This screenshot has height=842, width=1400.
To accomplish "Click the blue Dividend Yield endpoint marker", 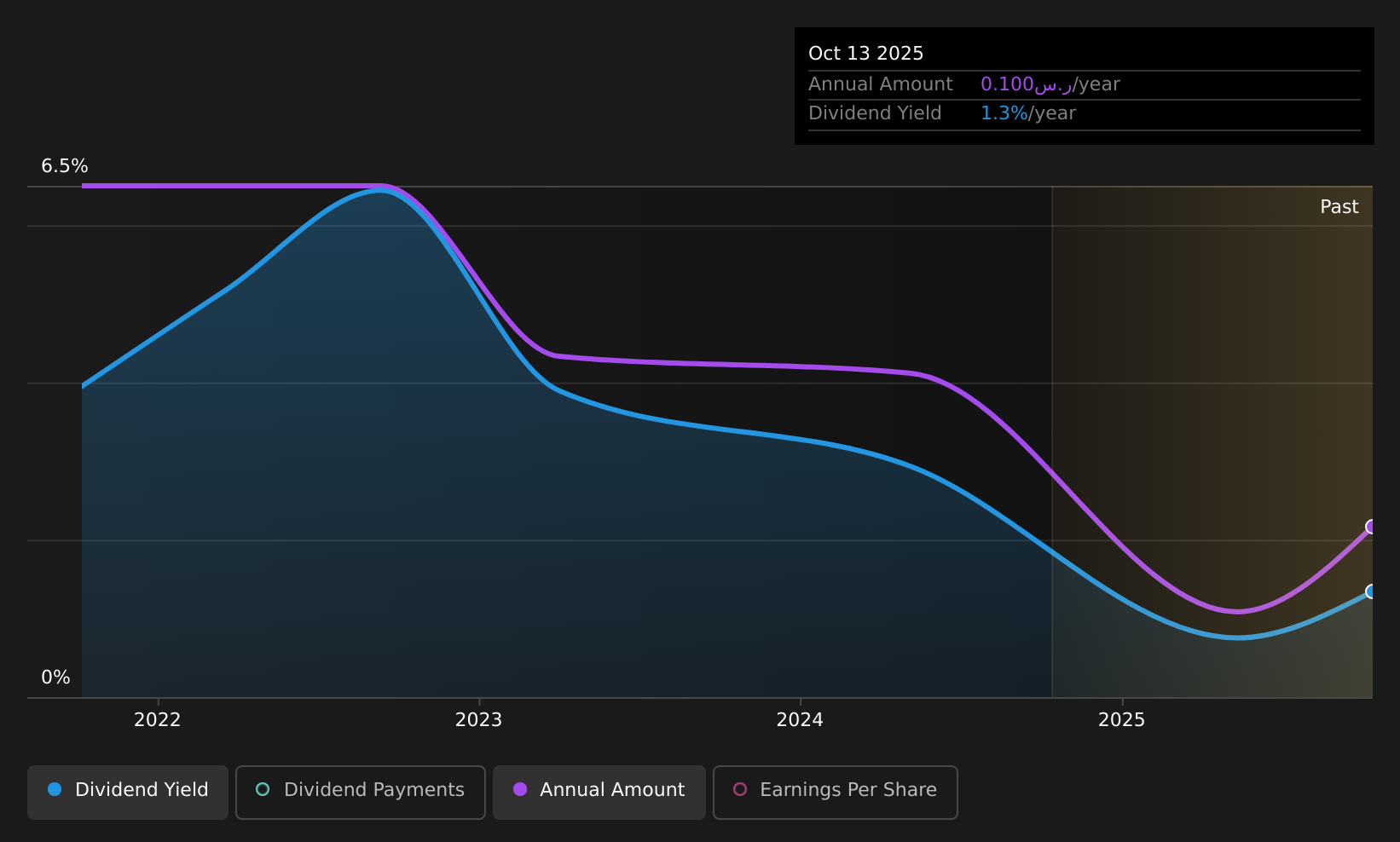I will tap(1372, 591).
